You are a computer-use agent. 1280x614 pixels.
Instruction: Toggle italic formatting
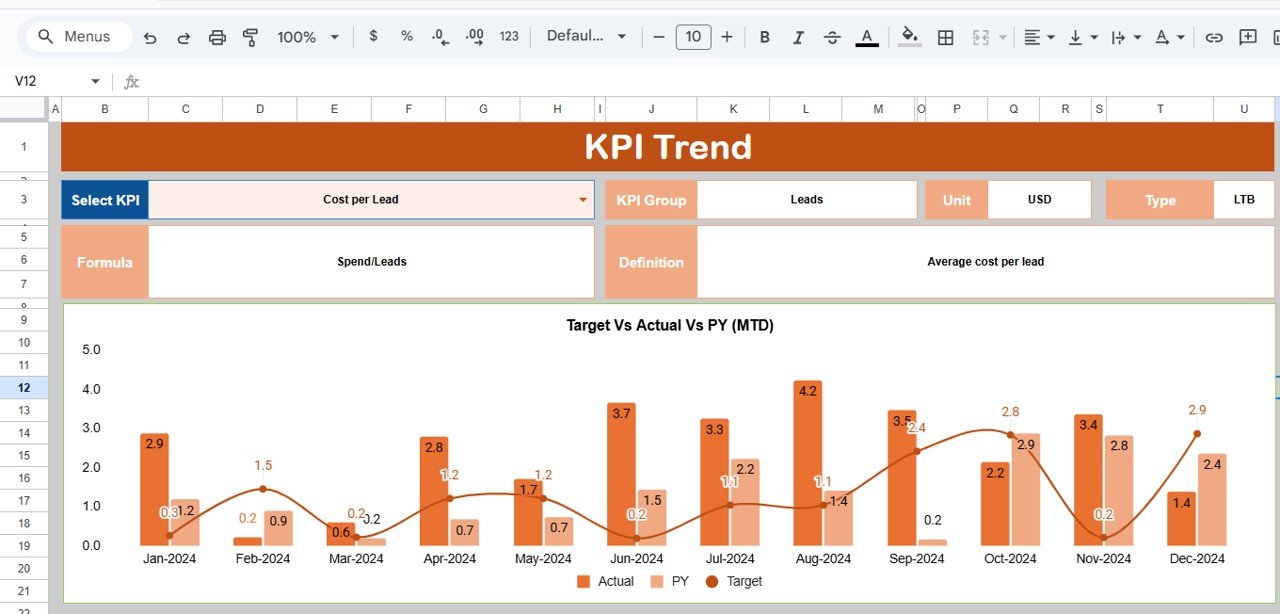[x=798, y=37]
